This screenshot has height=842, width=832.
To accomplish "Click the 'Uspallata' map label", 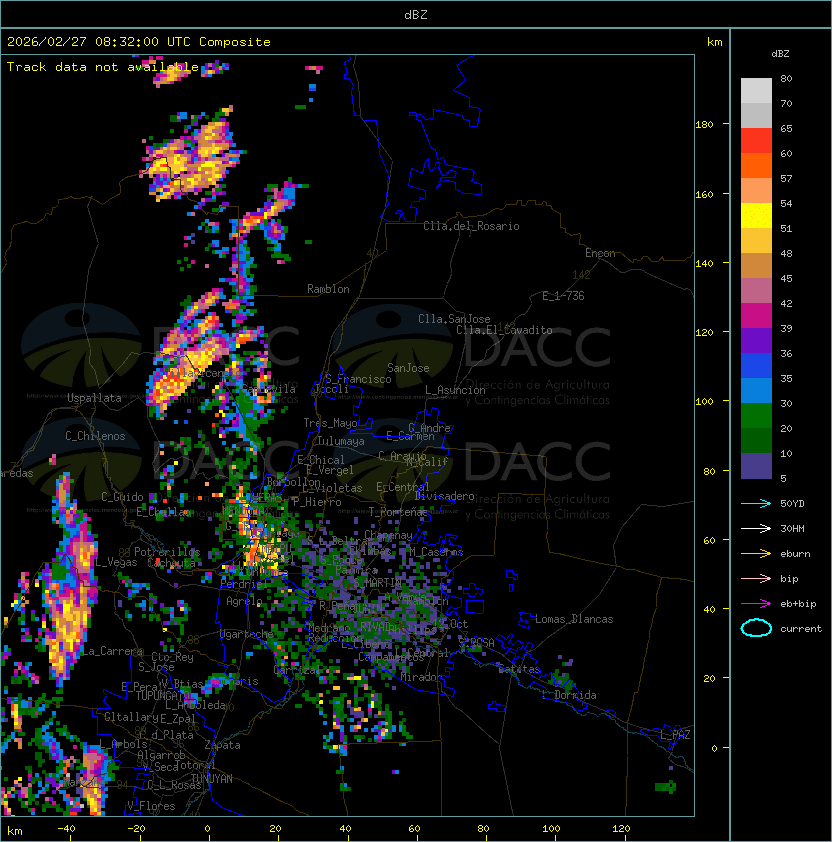I will coord(94,398).
